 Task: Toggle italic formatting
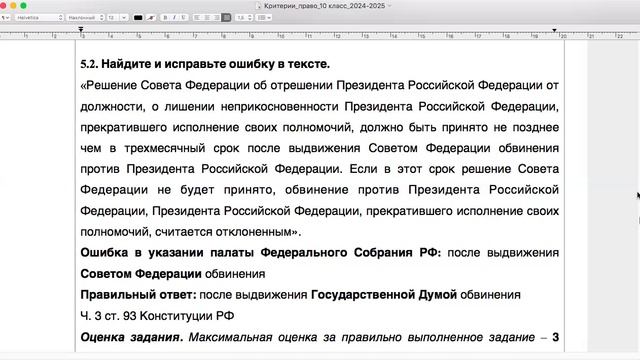click(174, 18)
